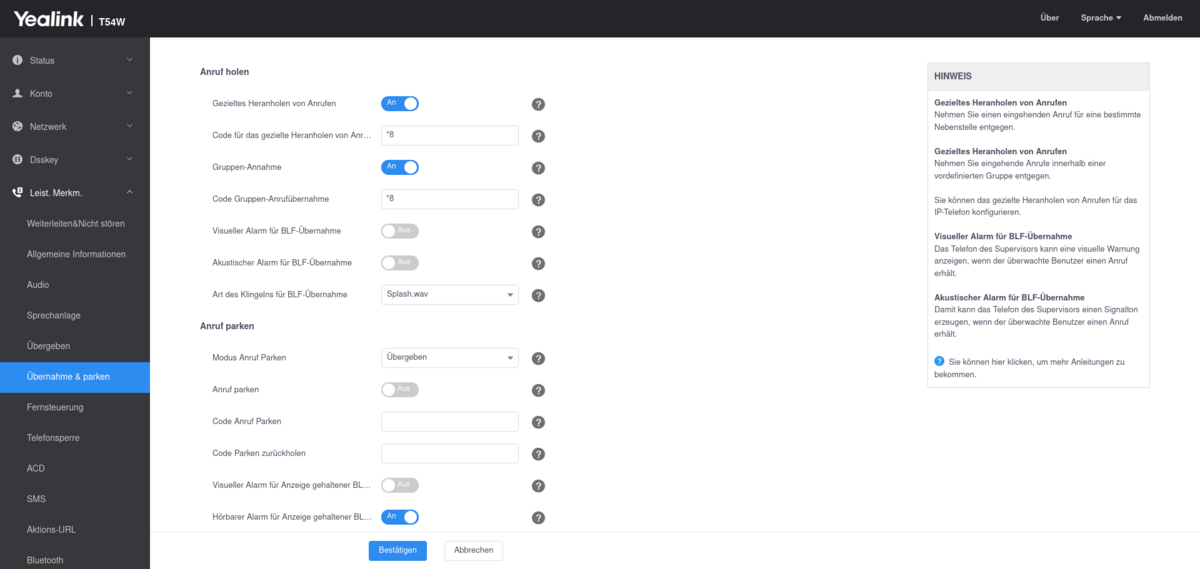Click help icon next to Gezieltes Heranholen von Anrufen

coord(538,104)
